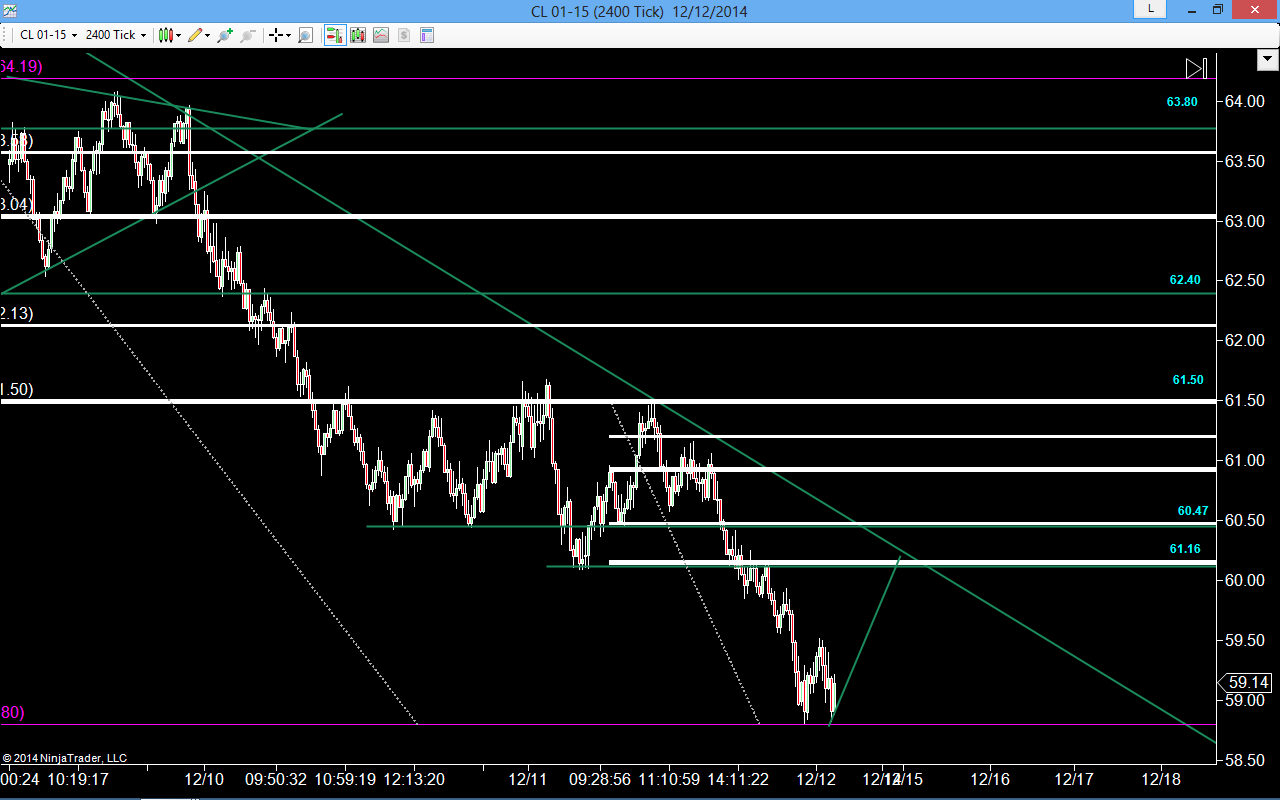The width and height of the screenshot is (1280, 800).
Task: Click the zoom in magnifier icon
Action: pos(224,35)
